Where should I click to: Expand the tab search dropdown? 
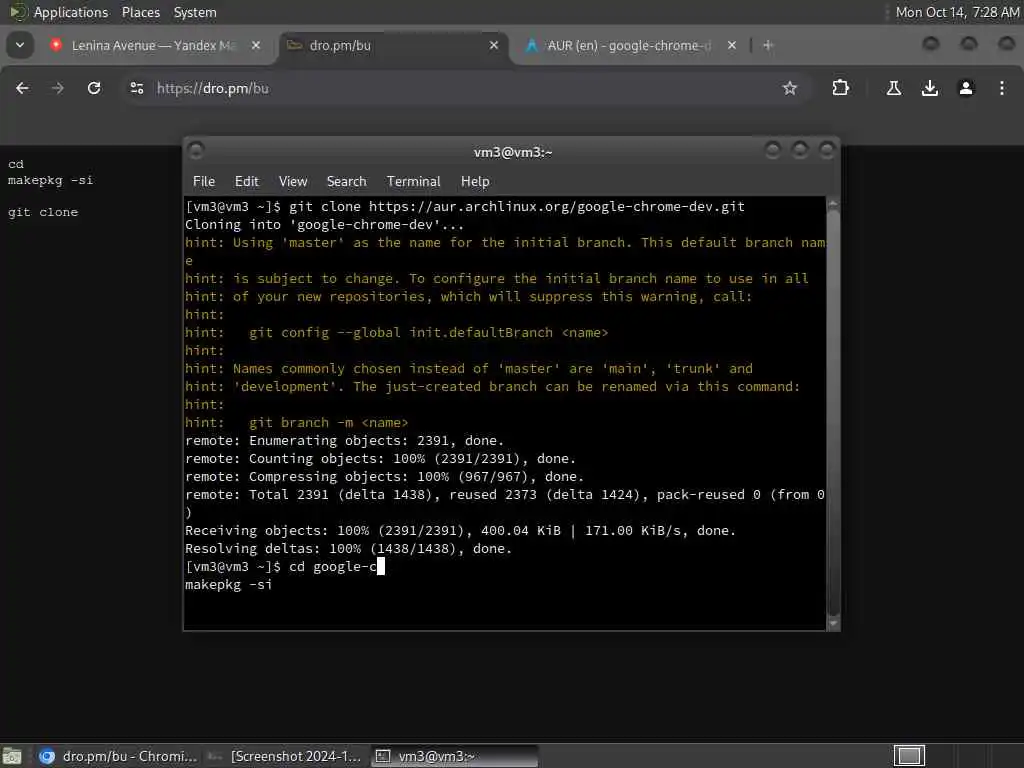(20, 45)
